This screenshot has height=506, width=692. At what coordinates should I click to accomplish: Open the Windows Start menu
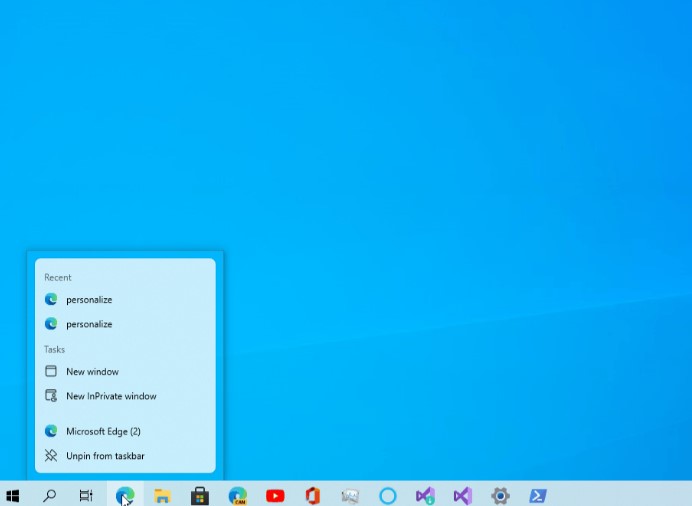pos(13,495)
